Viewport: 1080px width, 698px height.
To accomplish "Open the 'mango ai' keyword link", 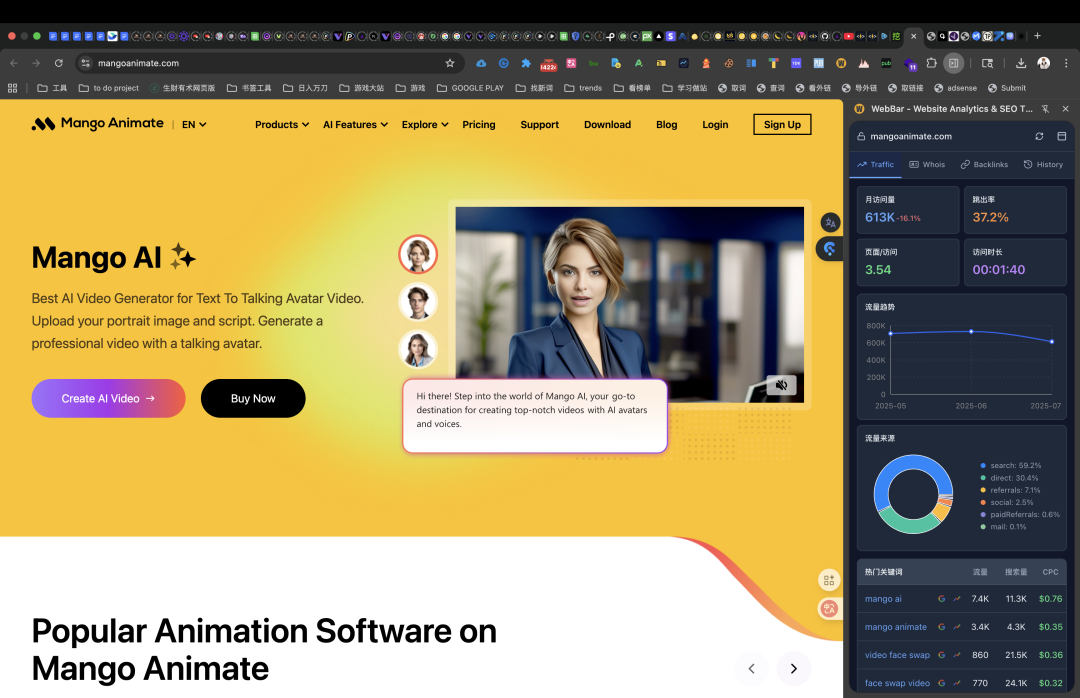I will (x=883, y=599).
